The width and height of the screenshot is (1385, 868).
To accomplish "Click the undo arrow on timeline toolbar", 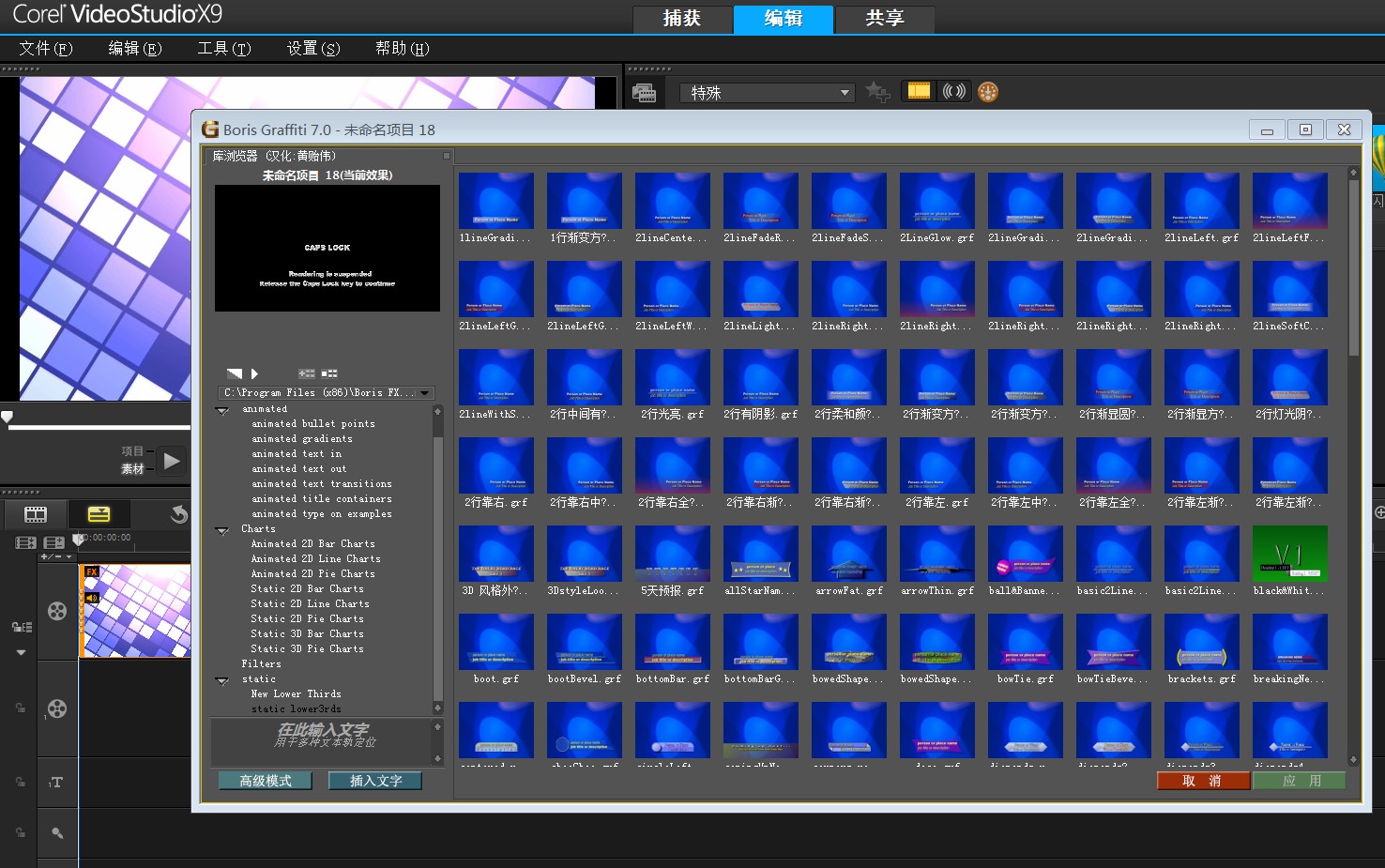I will pyautogui.click(x=178, y=514).
